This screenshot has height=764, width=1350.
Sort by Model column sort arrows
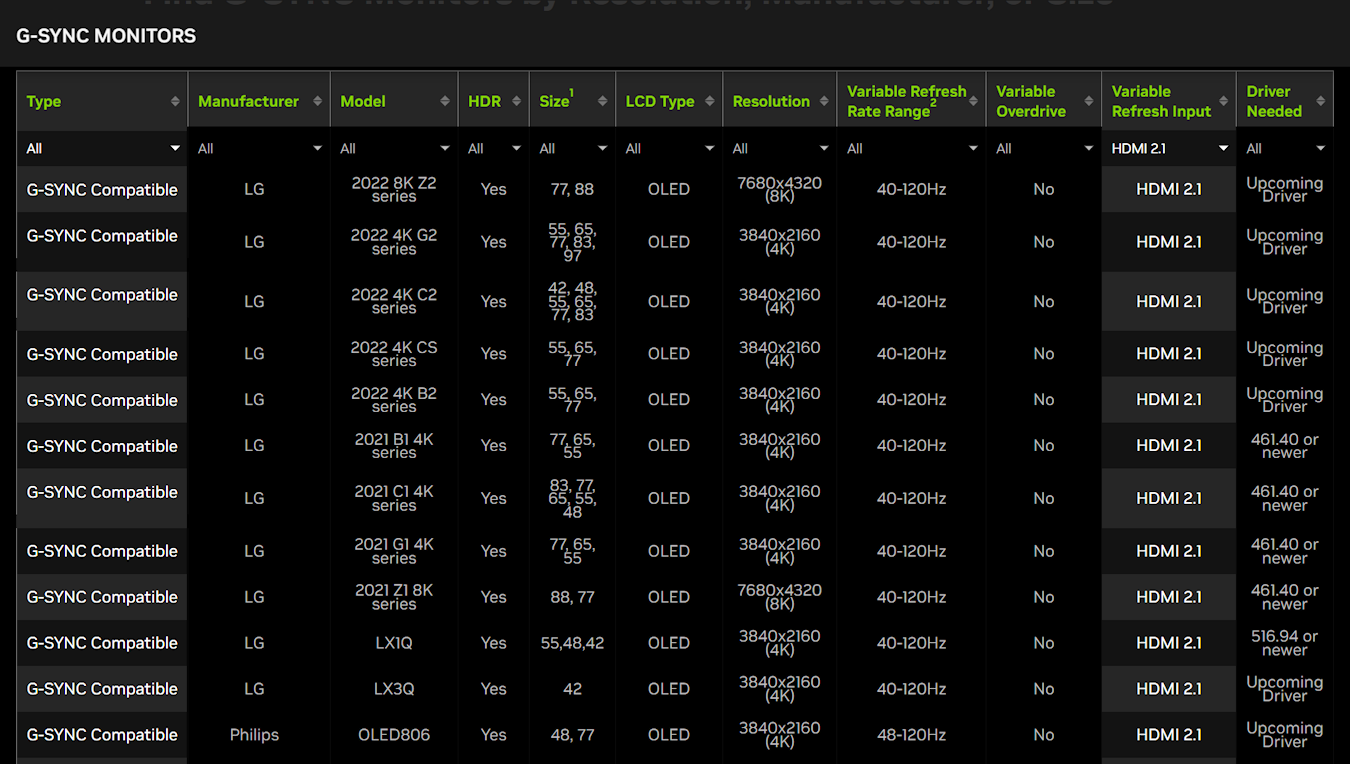tap(445, 101)
